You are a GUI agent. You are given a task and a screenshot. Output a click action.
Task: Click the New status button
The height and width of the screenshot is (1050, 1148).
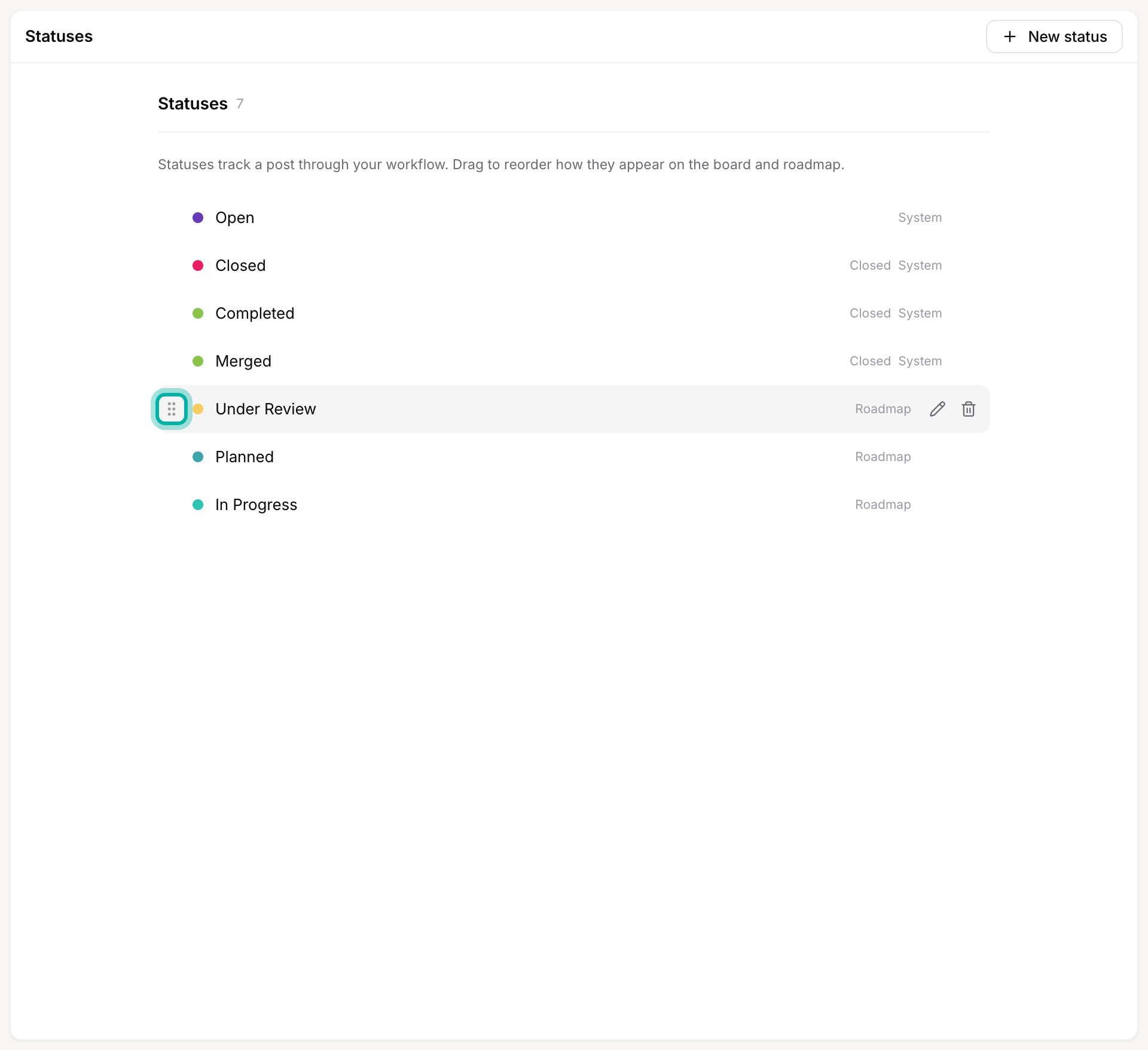click(1054, 36)
